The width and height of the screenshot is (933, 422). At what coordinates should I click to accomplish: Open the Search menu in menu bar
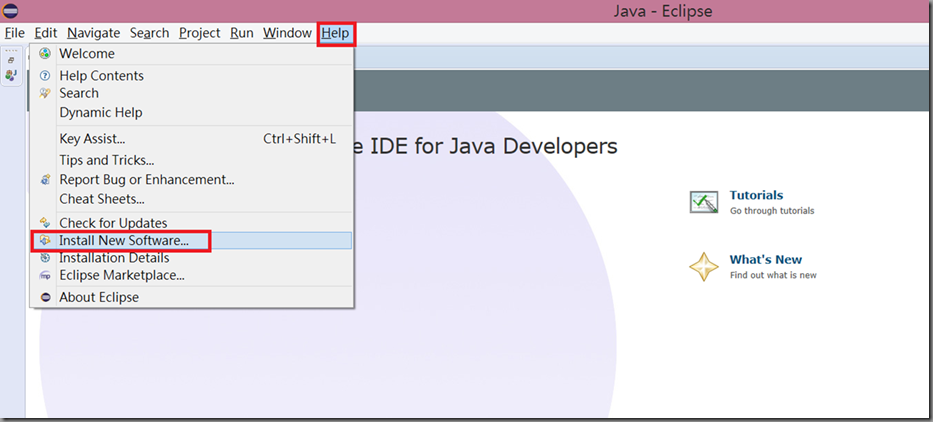[149, 33]
